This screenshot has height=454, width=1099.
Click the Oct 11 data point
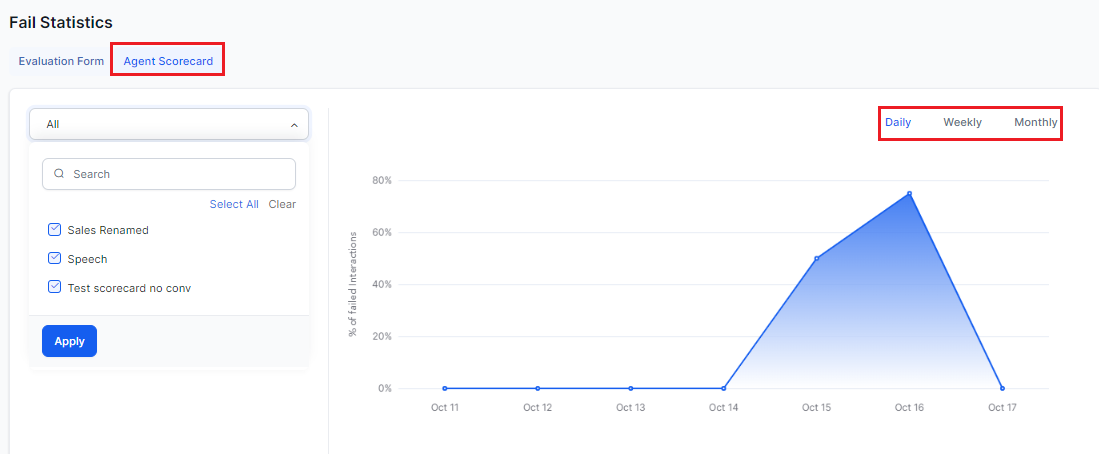[x=445, y=388]
